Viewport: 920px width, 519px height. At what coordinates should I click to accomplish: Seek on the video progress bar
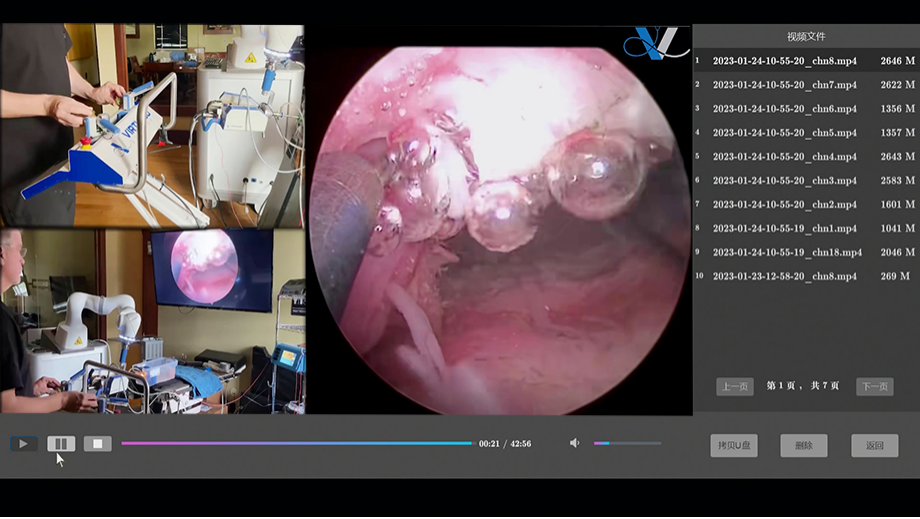click(x=297, y=443)
